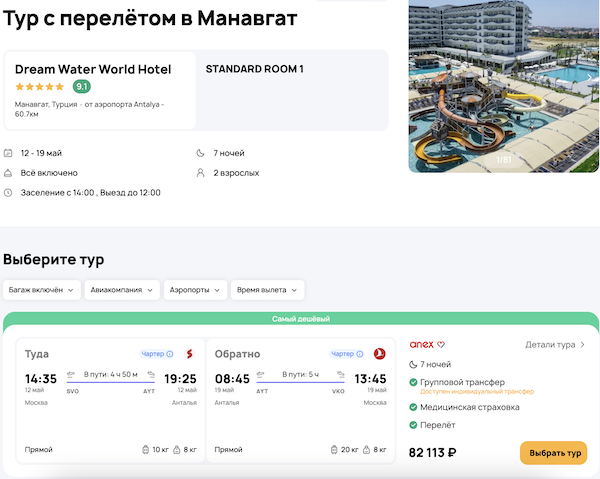
Task: Click the Доступен индивидуальный трансфер link
Action: [x=477, y=392]
